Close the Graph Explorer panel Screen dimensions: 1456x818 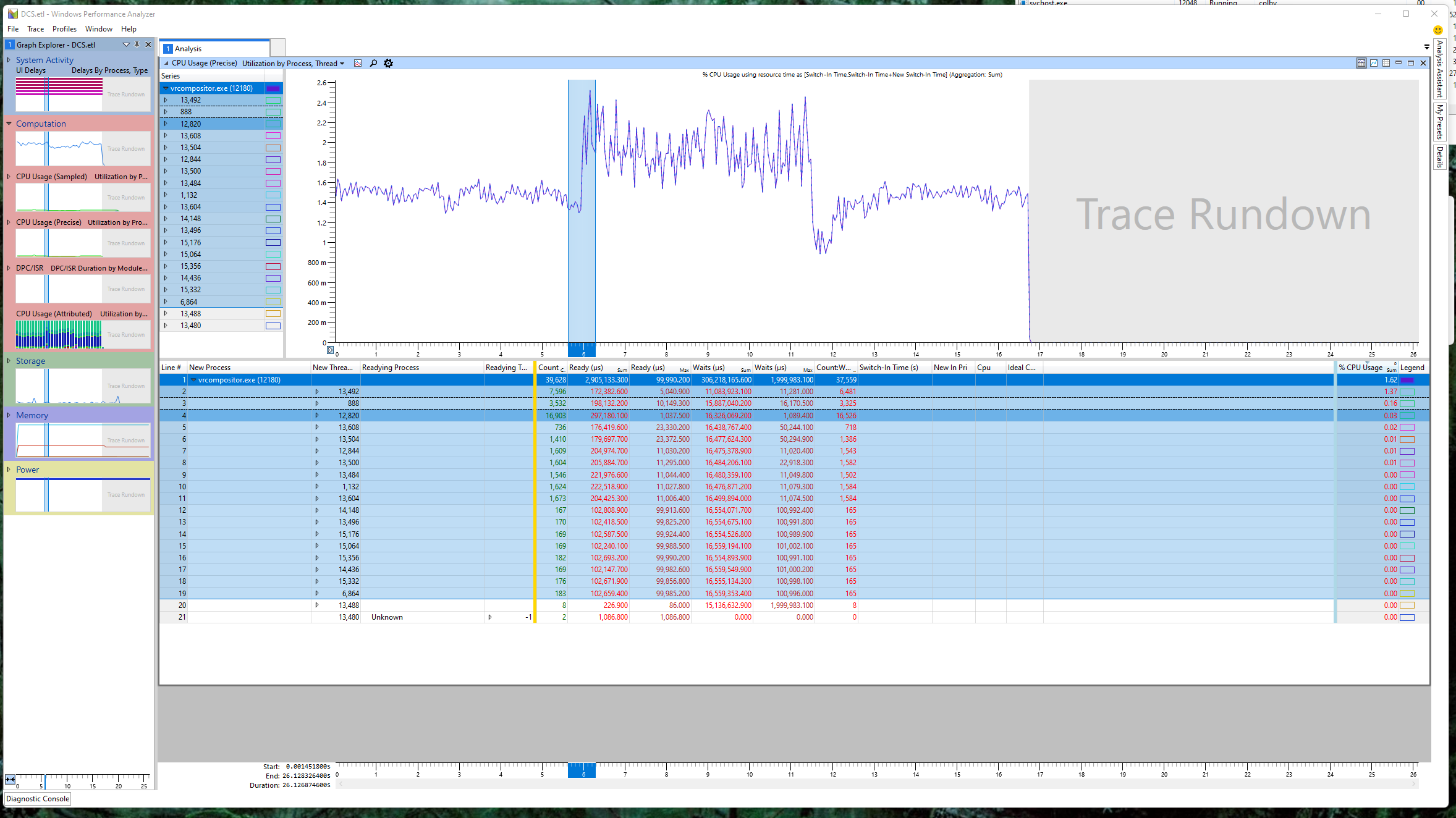[148, 44]
